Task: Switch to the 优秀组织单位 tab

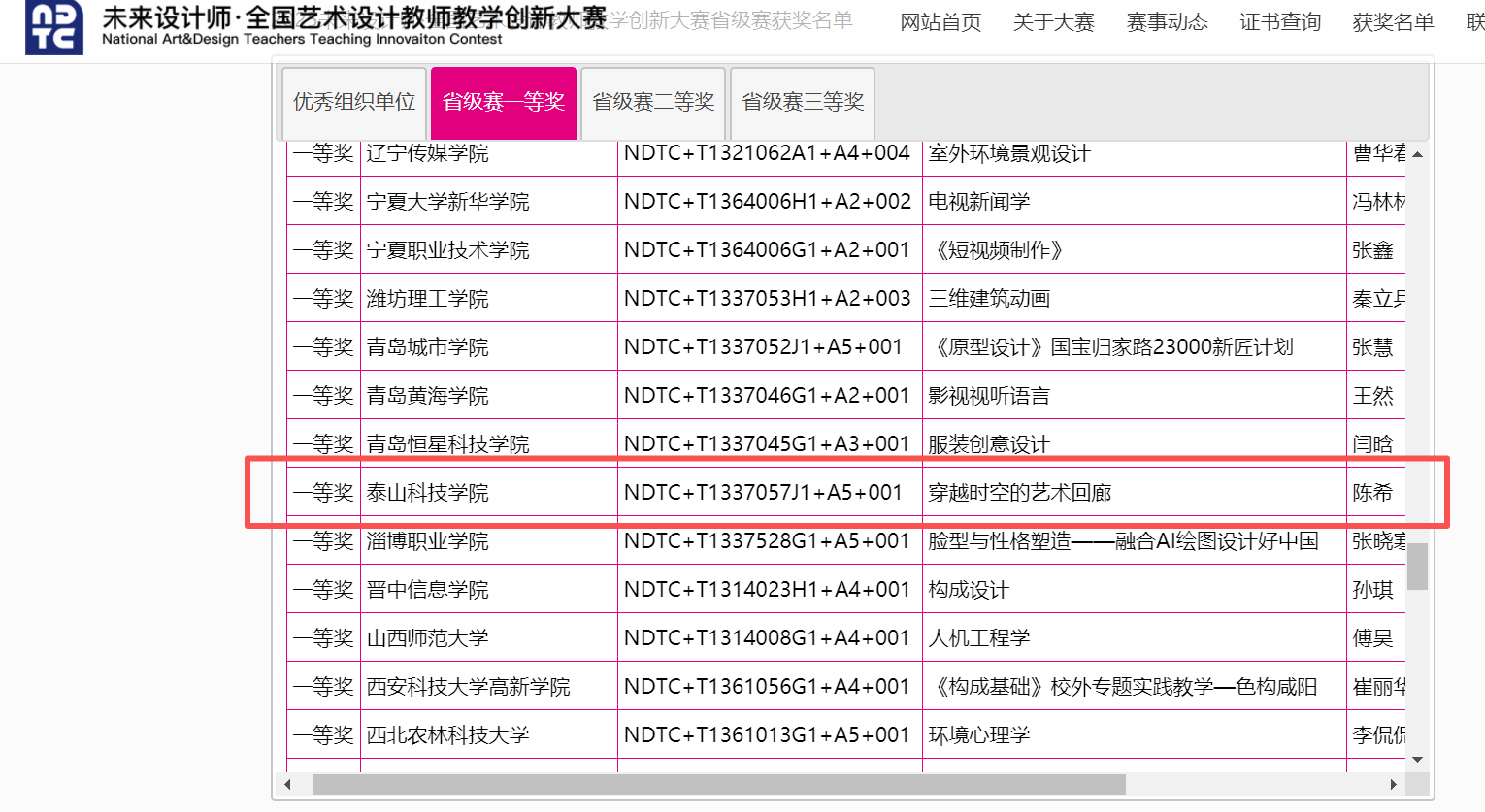Action: (354, 102)
